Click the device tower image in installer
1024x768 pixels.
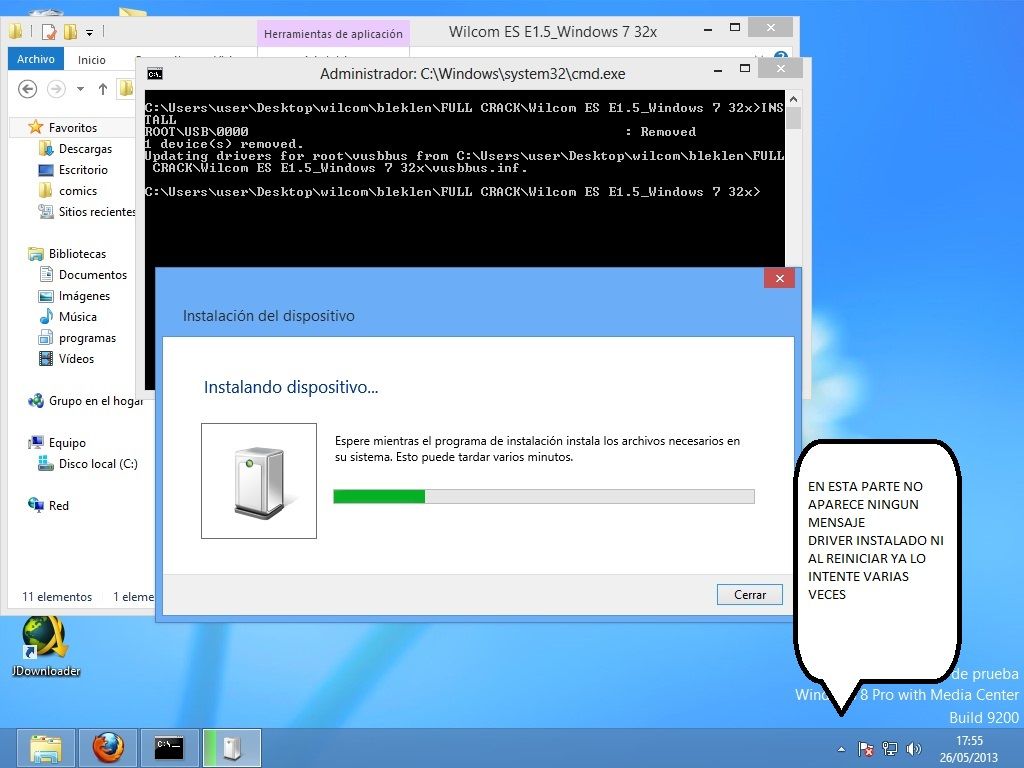pos(259,481)
